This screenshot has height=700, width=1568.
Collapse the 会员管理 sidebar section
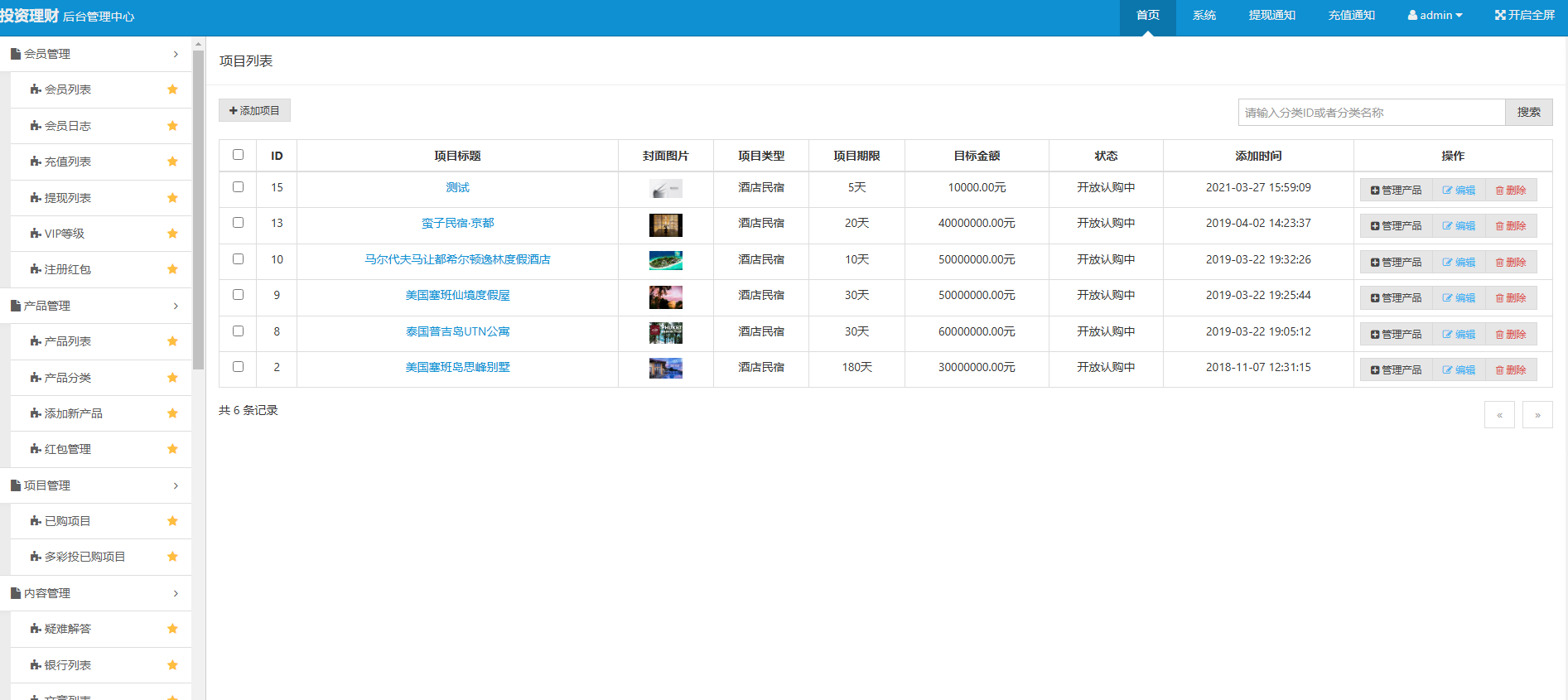(176, 54)
